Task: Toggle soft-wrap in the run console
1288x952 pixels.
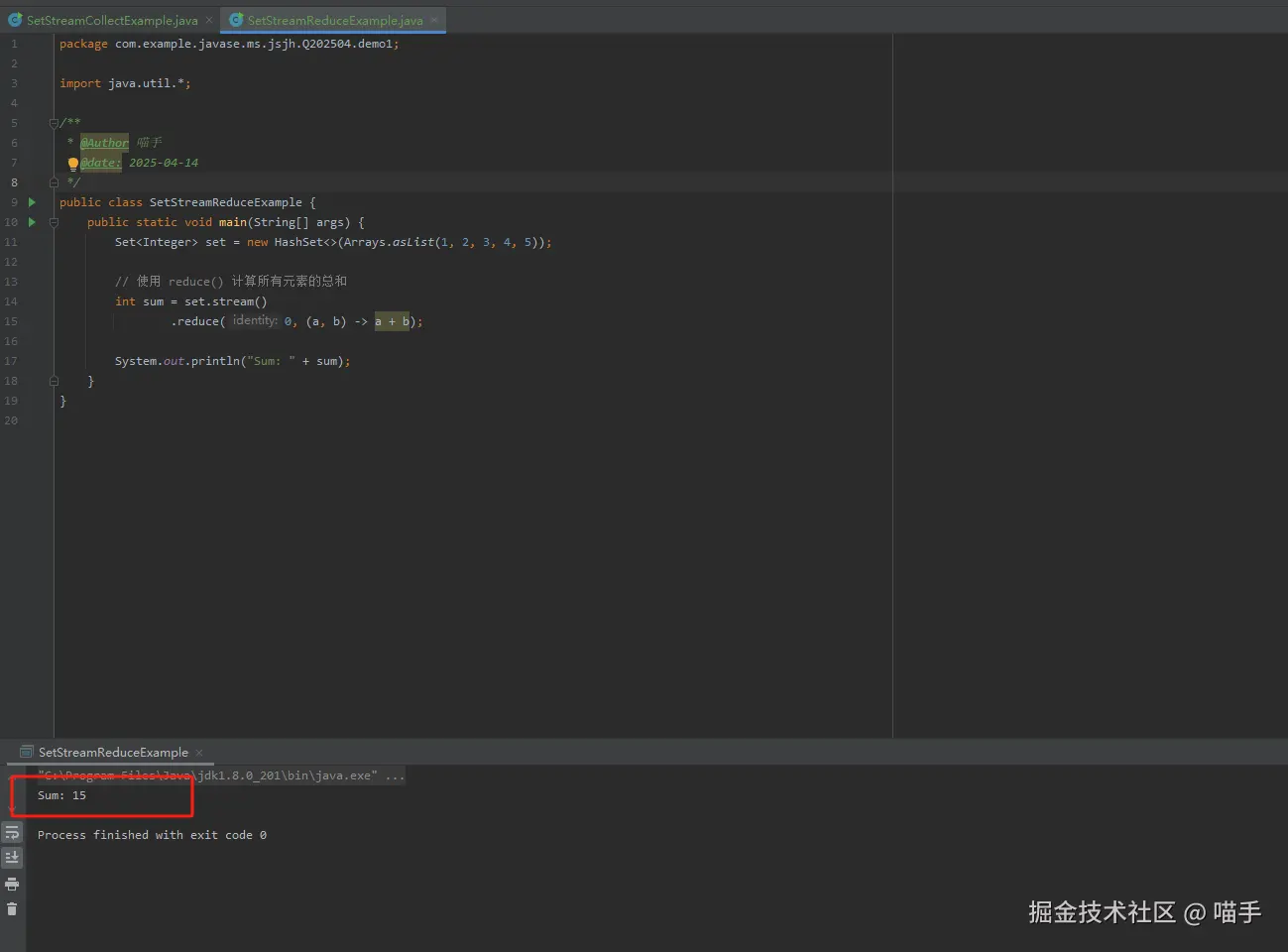Action: [x=12, y=833]
